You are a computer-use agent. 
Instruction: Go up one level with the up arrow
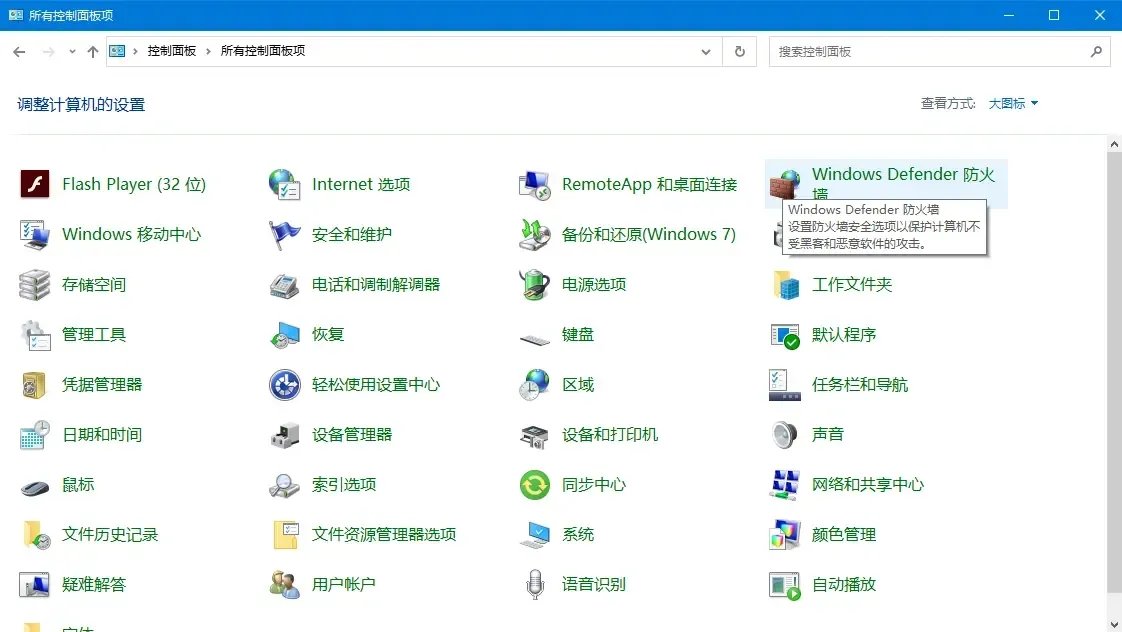[x=92, y=51]
